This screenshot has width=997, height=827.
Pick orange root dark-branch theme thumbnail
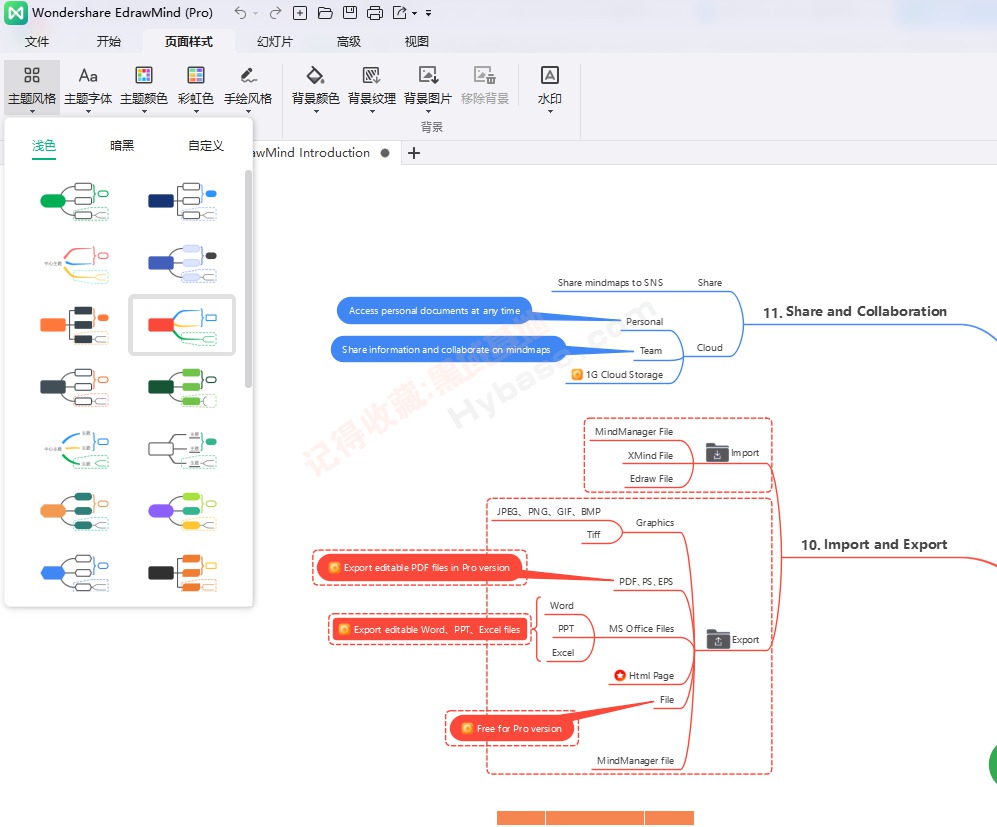(74, 325)
